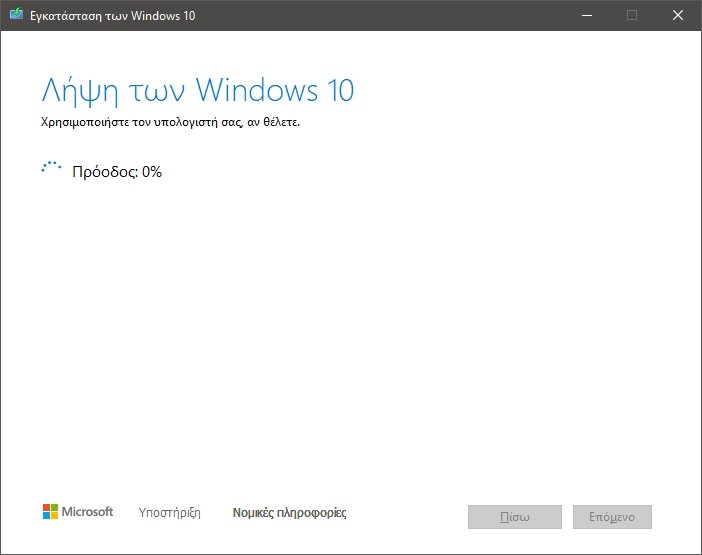The height and width of the screenshot is (555, 702).
Task: Click the spinning dots loading indicator
Action: tap(51, 170)
